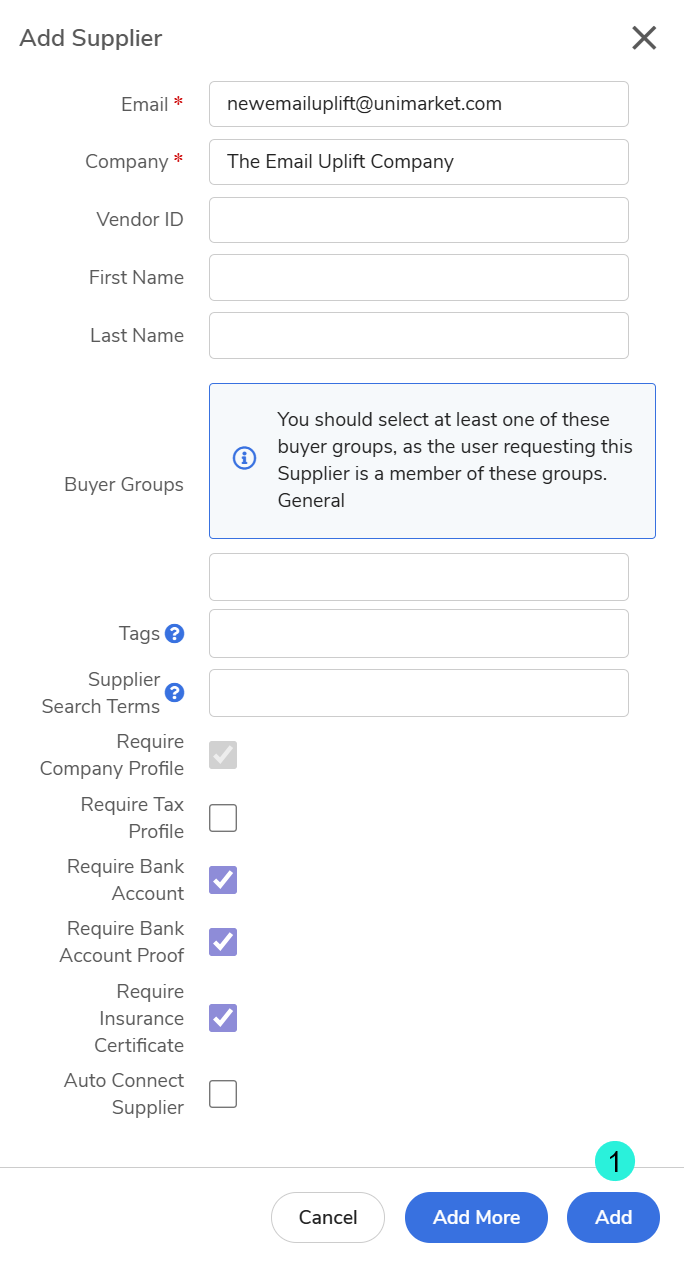The width and height of the screenshot is (684, 1263).
Task: Focus the Email input field
Action: pyautogui.click(x=418, y=104)
